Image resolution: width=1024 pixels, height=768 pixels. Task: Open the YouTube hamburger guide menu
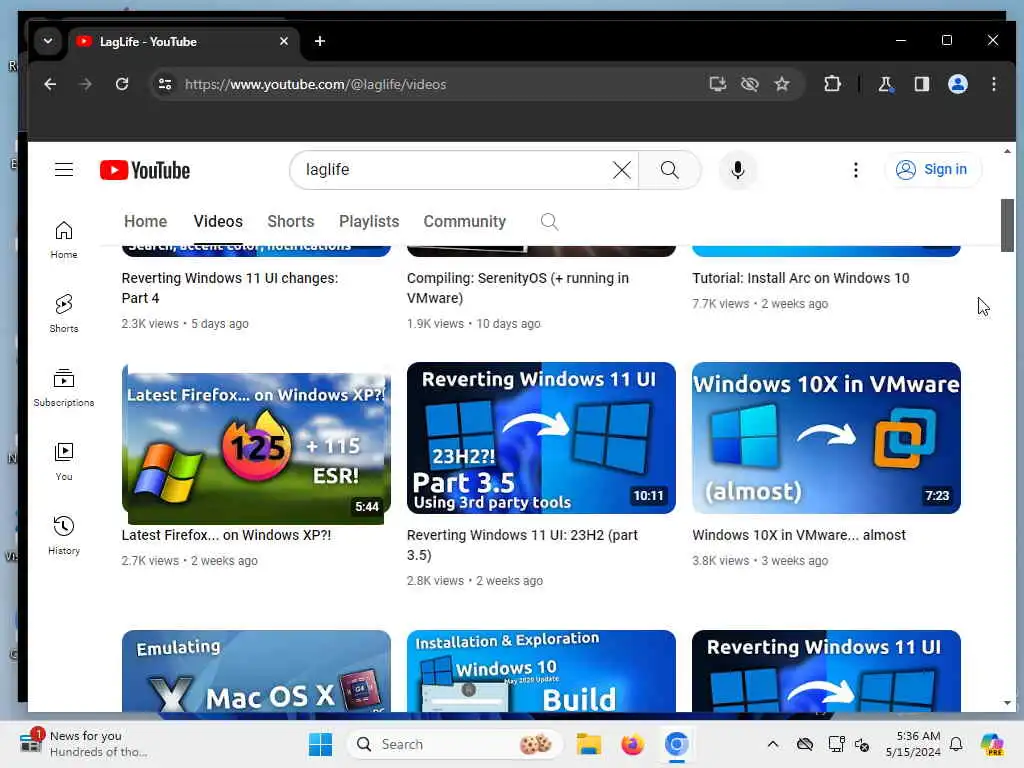pyautogui.click(x=63, y=170)
